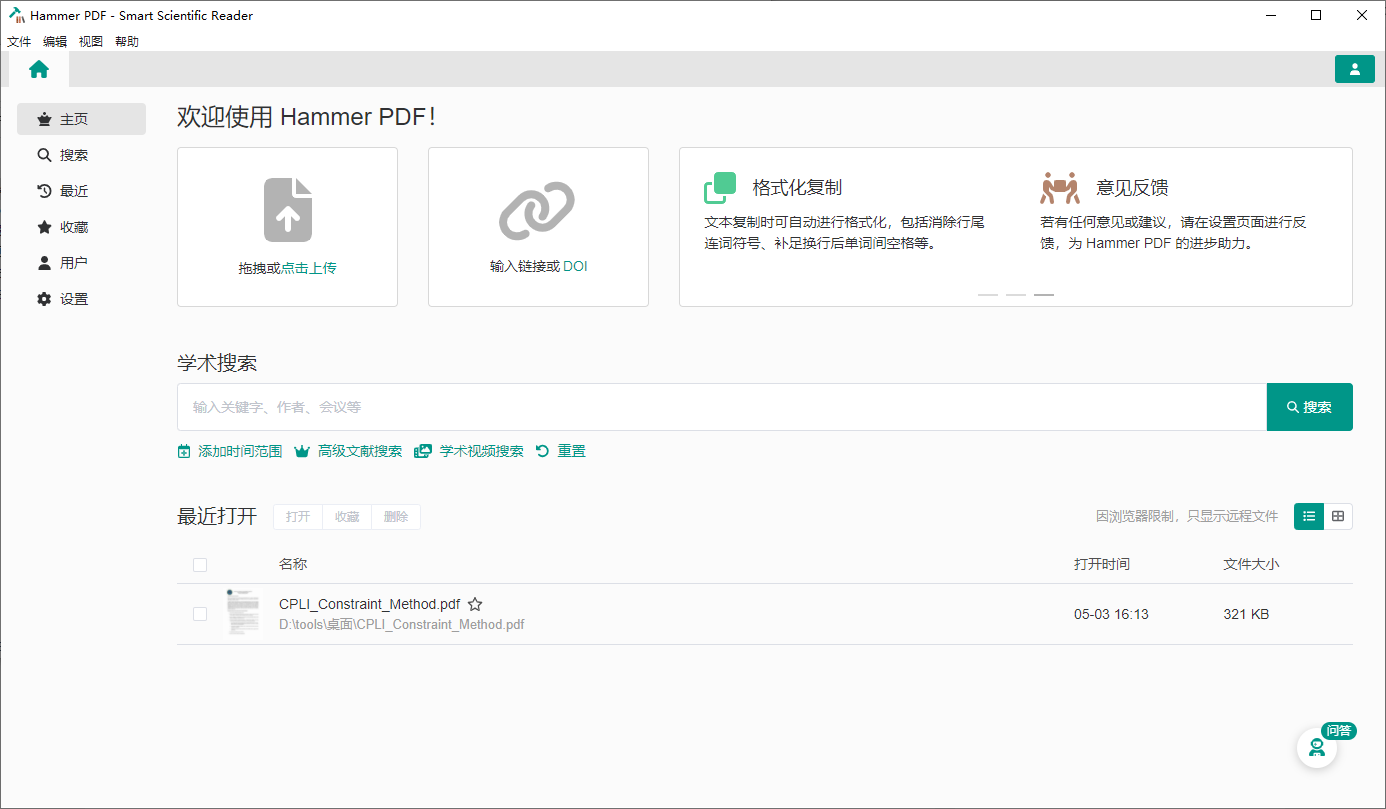1386x809 pixels.
Task: Click the upload file icon
Action: [288, 210]
